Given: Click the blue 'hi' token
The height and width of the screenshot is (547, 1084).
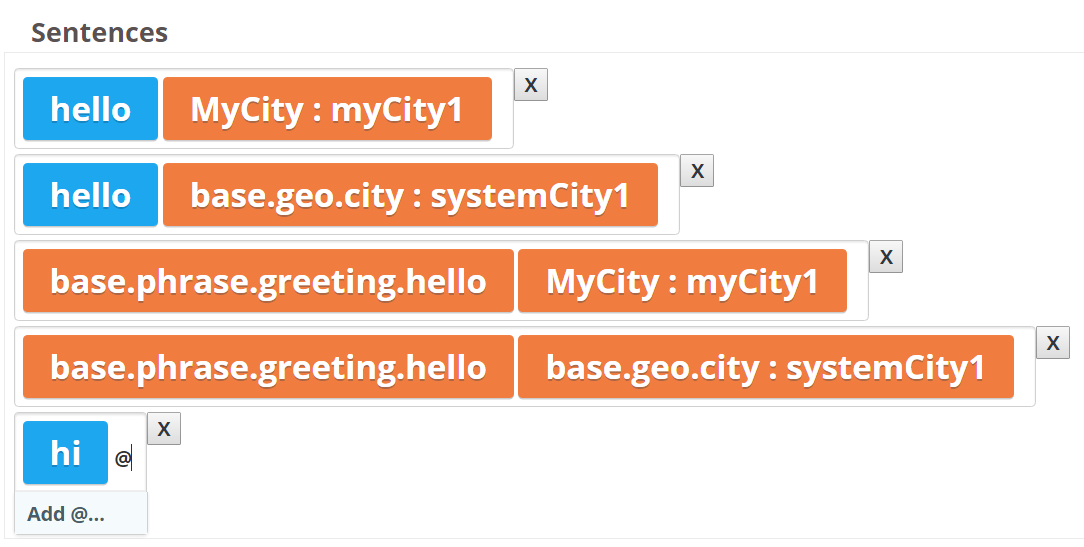Looking at the screenshot, I should (x=66, y=452).
